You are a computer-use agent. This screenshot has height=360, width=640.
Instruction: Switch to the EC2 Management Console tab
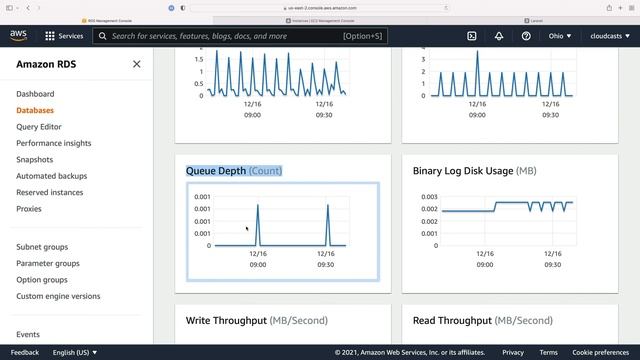320,20
